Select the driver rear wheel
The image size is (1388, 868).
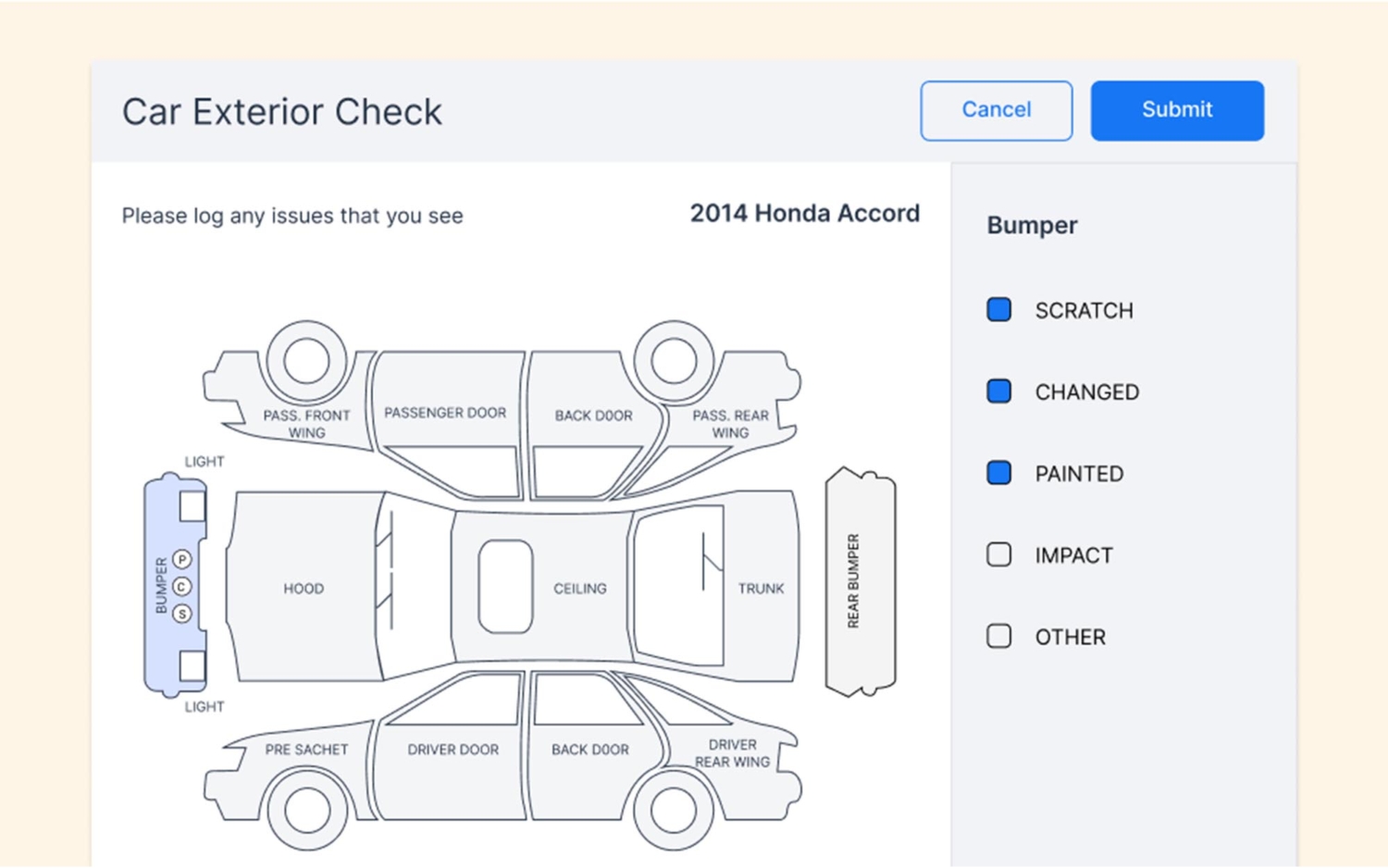673,811
